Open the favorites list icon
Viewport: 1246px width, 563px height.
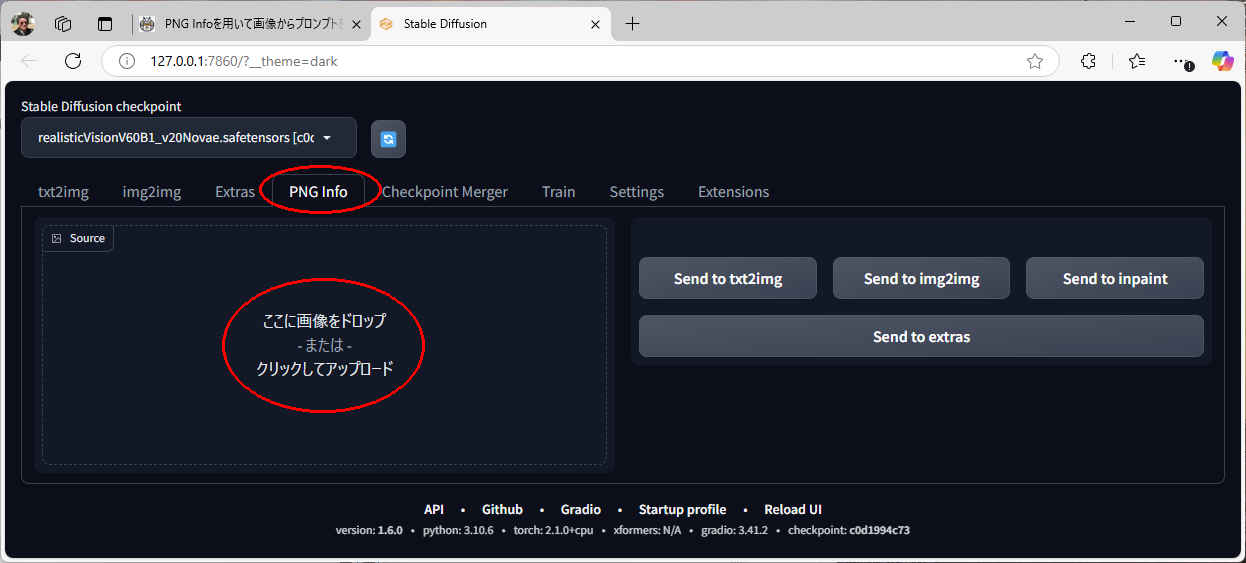click(1137, 61)
